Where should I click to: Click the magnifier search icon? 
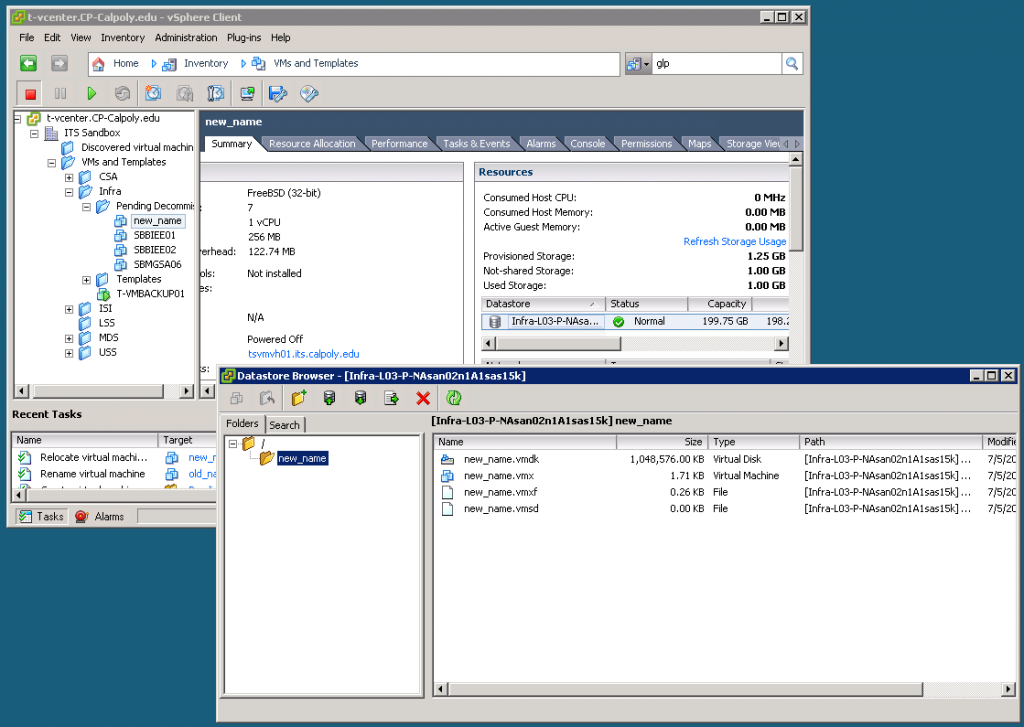click(x=792, y=63)
